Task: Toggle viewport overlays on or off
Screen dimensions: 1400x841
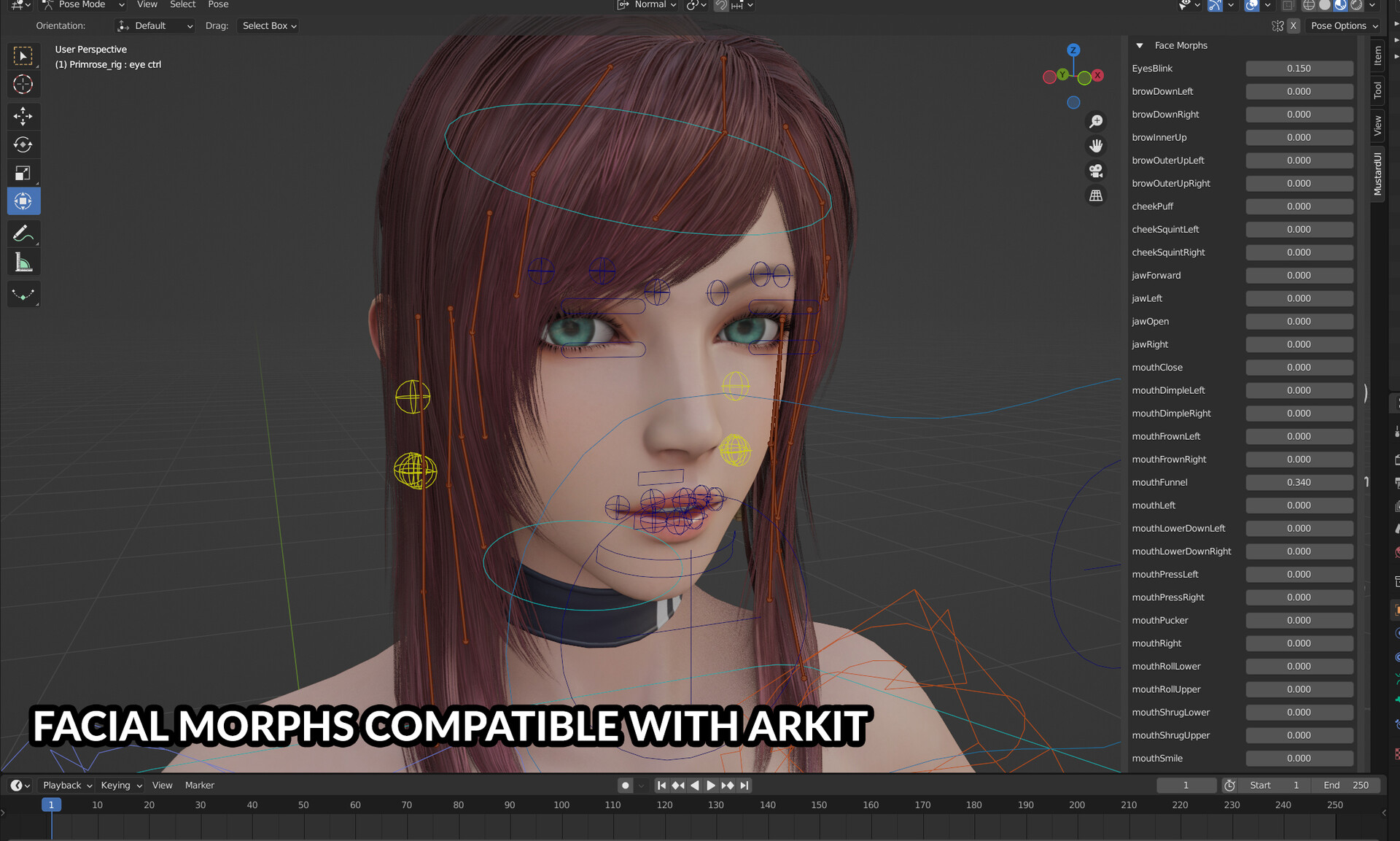Action: coord(1251,5)
